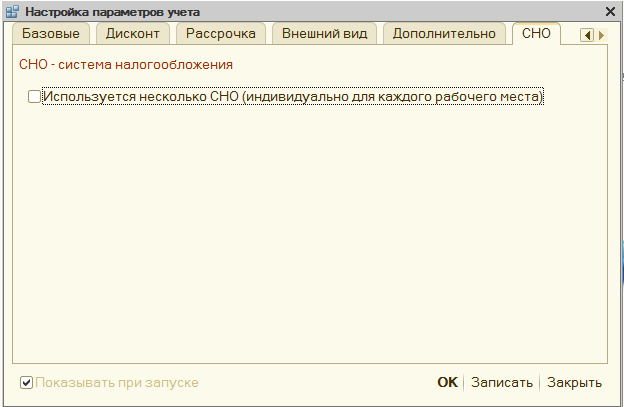Close the Настройка параметров учета window
Image resolution: width=624 pixels, height=407 pixels.
(x=610, y=12)
